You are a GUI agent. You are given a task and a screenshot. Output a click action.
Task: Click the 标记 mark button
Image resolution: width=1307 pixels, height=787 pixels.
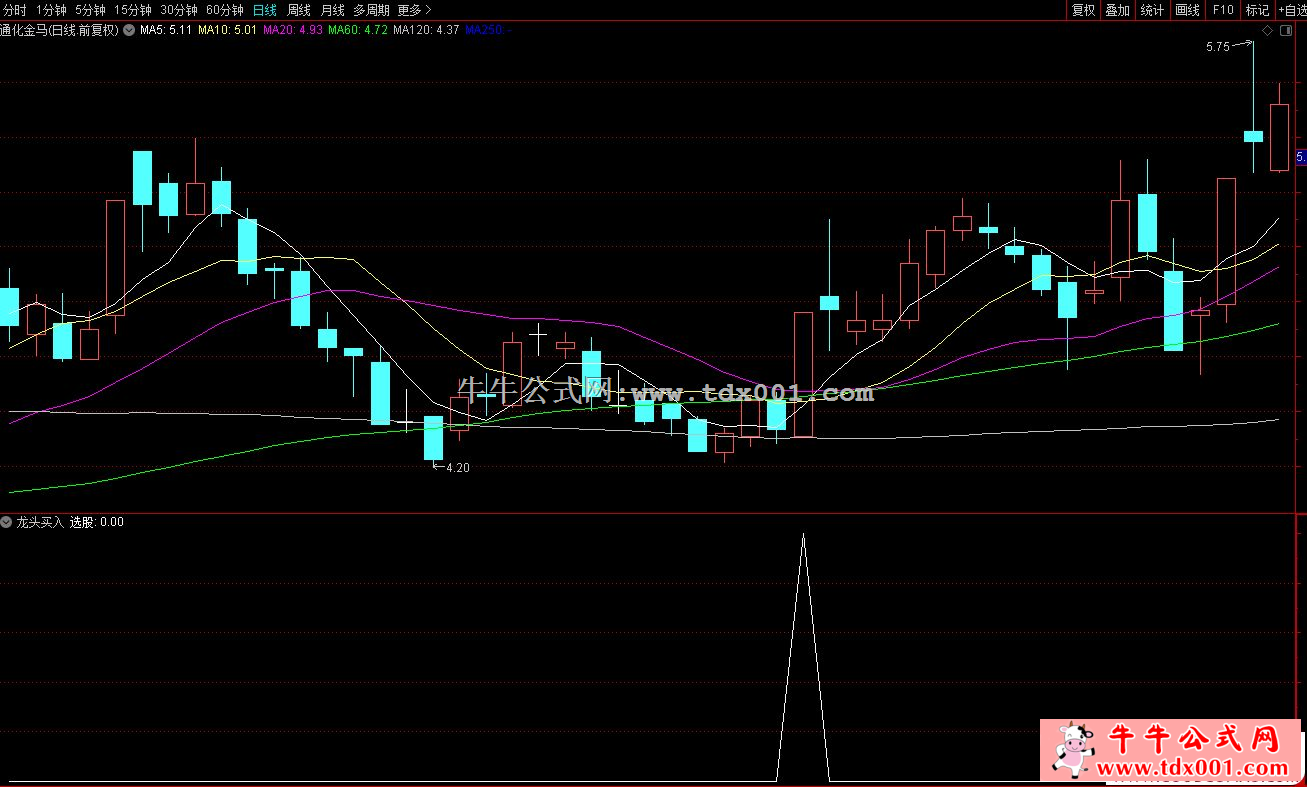[1257, 10]
